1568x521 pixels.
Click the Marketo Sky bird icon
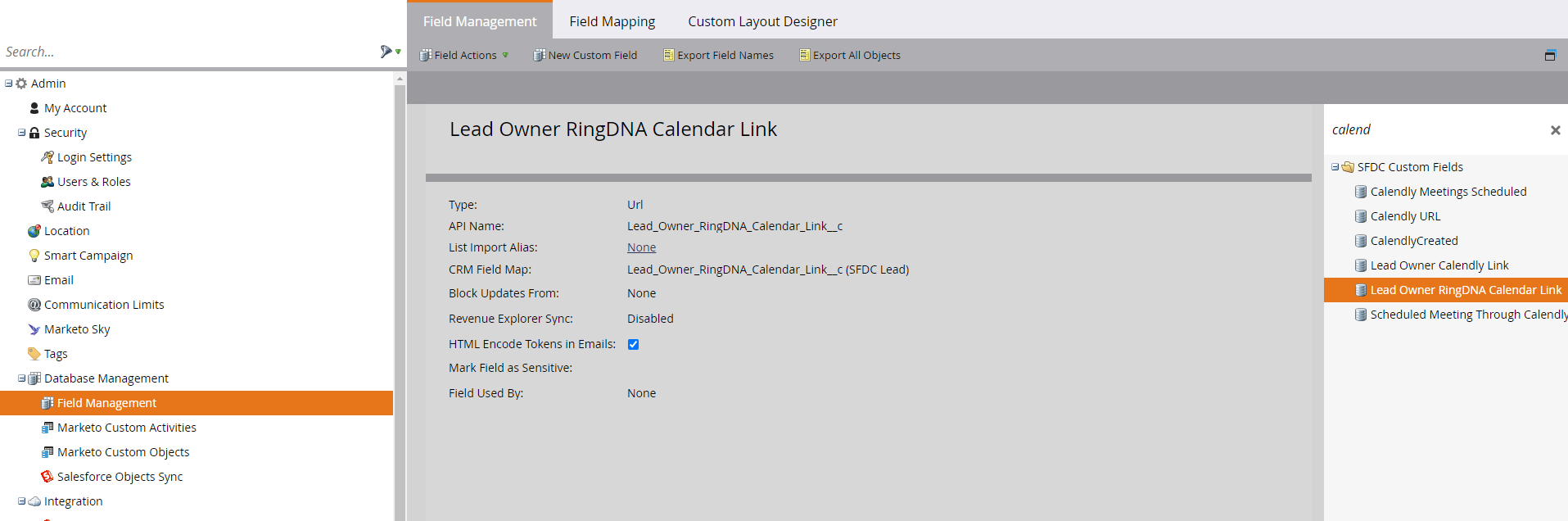tap(34, 329)
